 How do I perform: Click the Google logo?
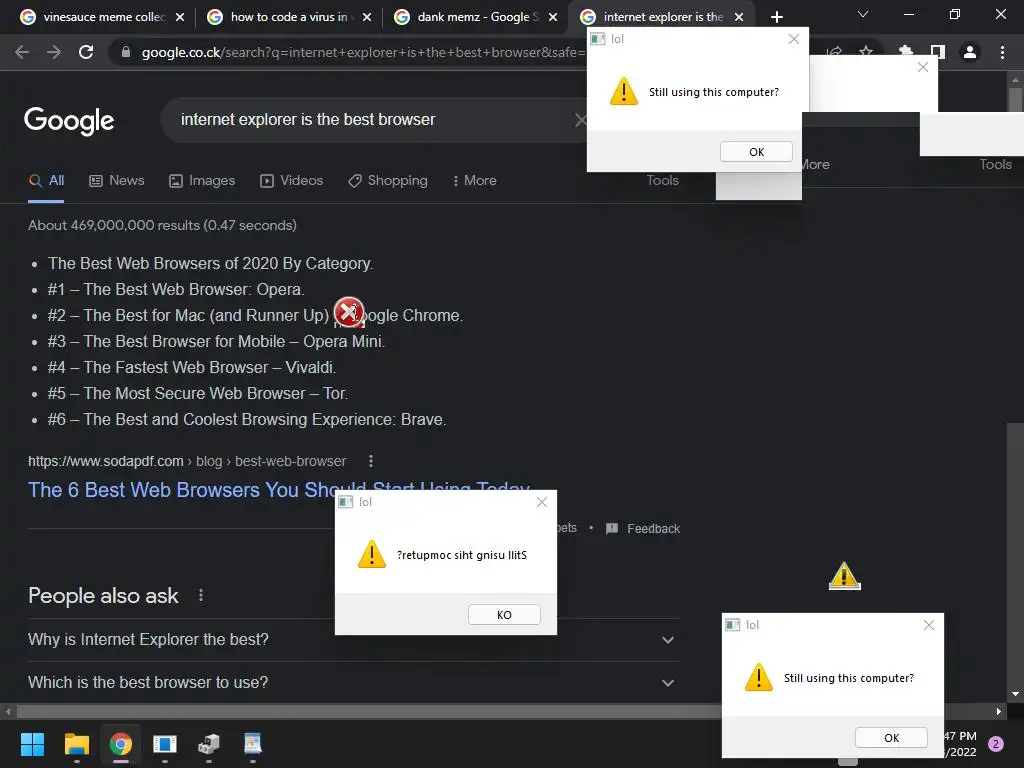click(69, 121)
